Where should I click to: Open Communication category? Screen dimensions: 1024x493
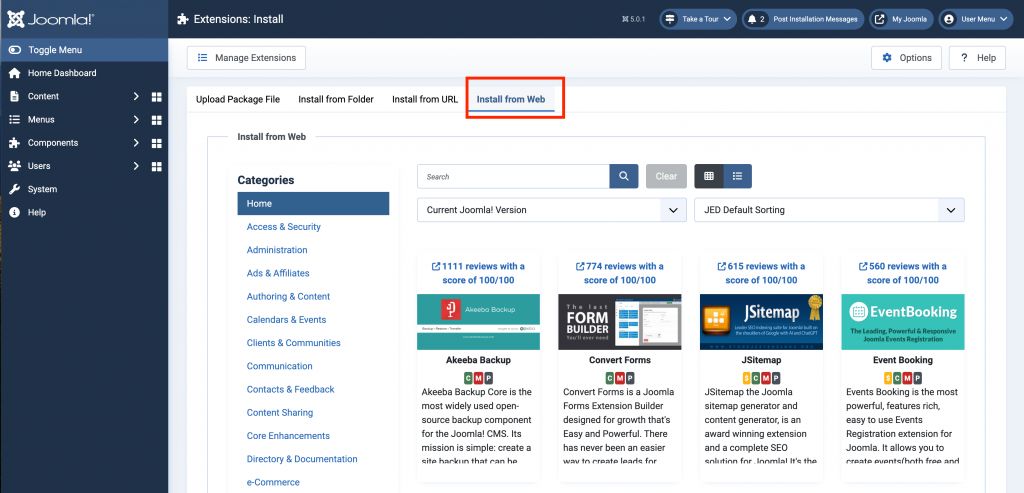[x=280, y=366]
